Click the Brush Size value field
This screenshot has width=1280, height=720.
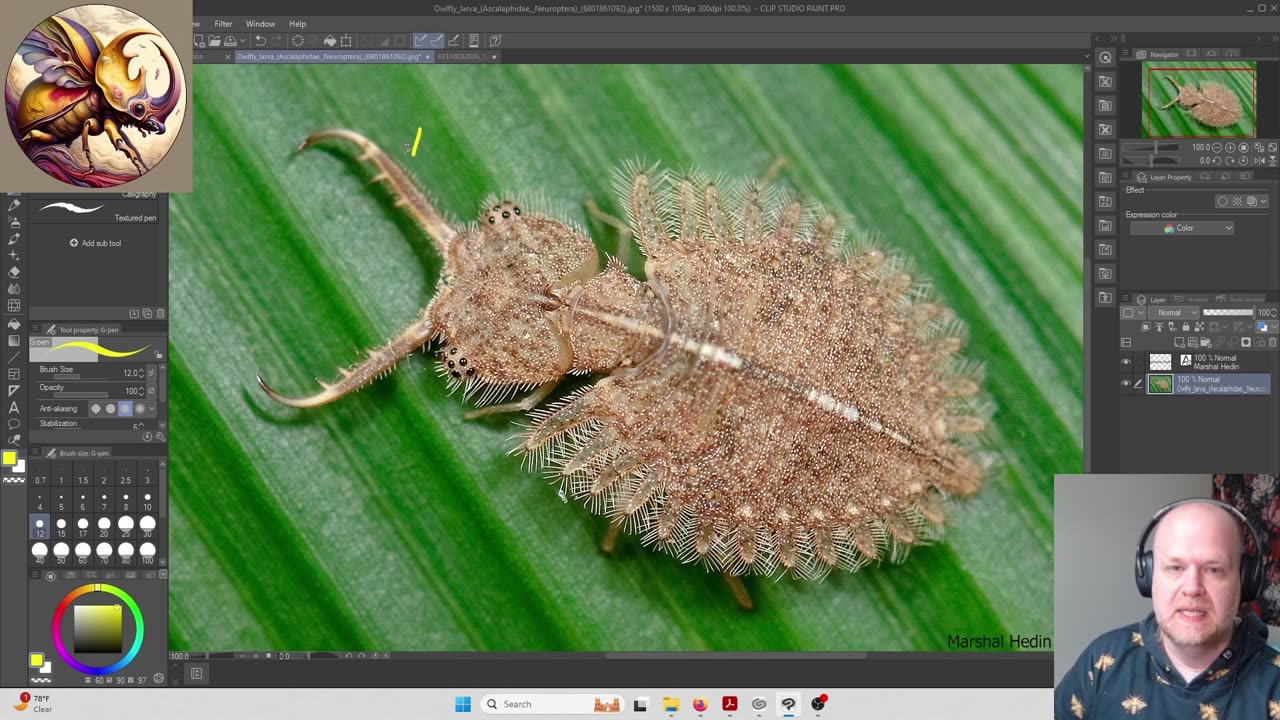tap(131, 373)
